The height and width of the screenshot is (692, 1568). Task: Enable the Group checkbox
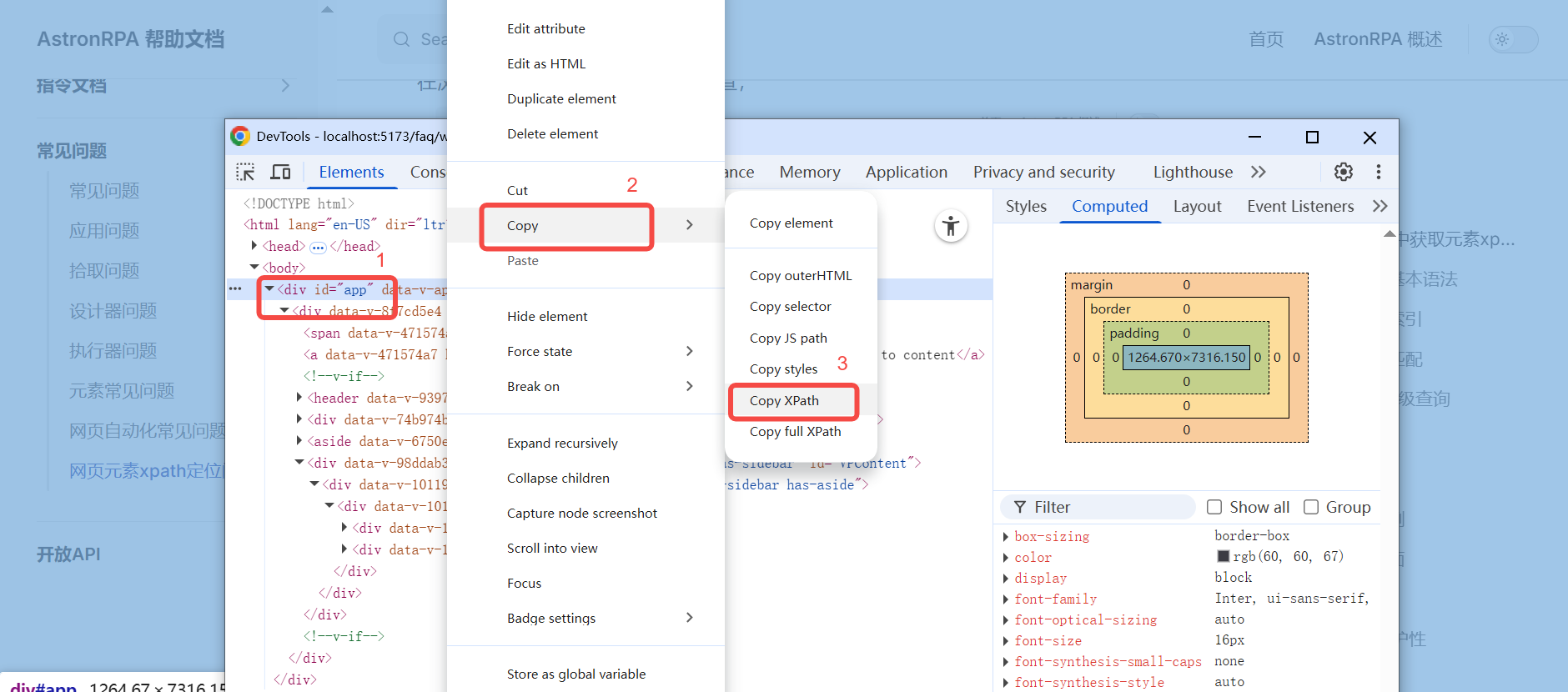coord(1311,507)
